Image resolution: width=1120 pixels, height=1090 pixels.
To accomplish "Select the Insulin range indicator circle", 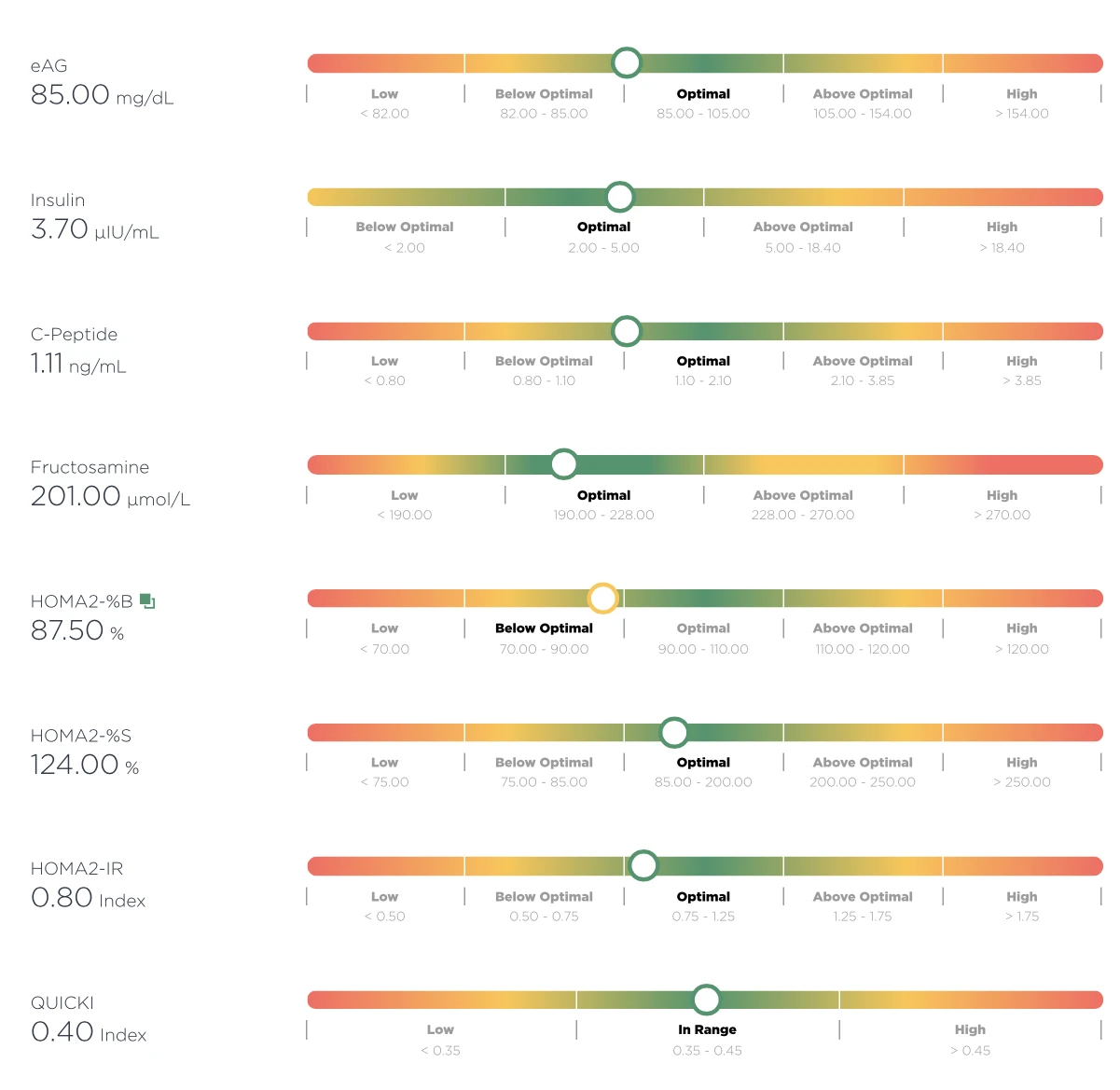I will click(x=619, y=197).
